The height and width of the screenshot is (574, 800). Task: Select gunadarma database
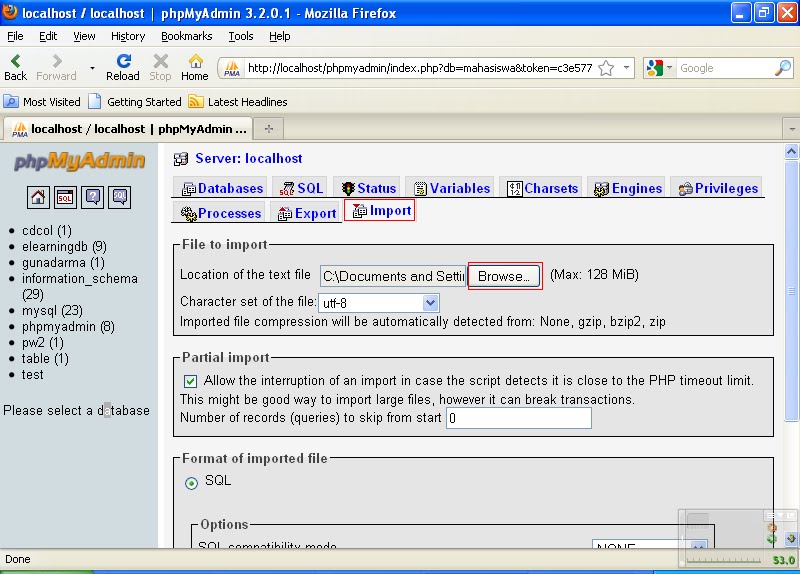[x=63, y=263]
